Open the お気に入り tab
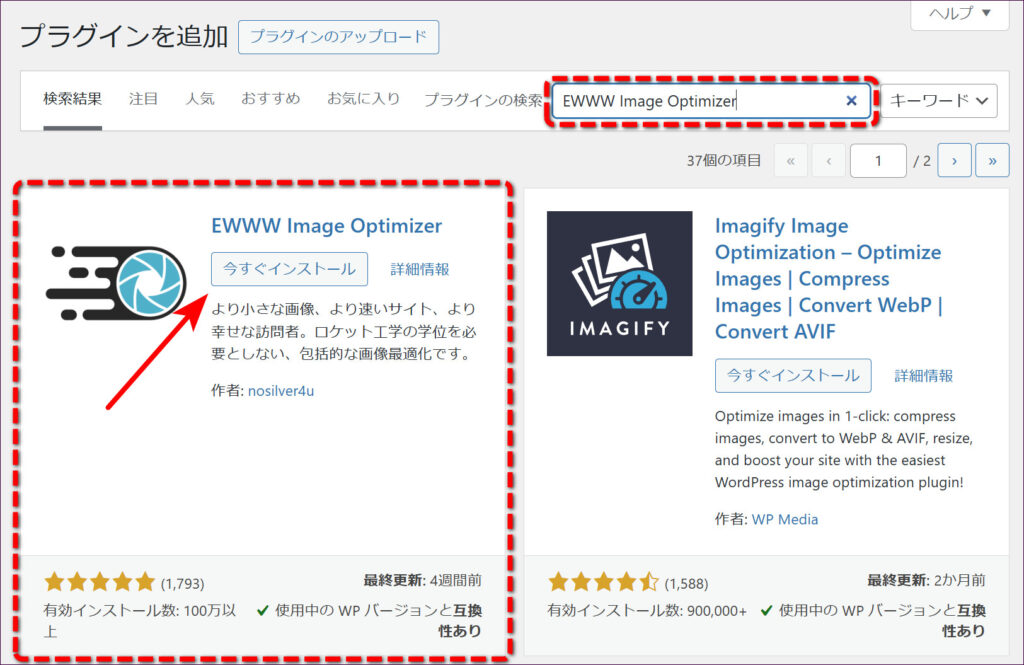 coord(363,99)
